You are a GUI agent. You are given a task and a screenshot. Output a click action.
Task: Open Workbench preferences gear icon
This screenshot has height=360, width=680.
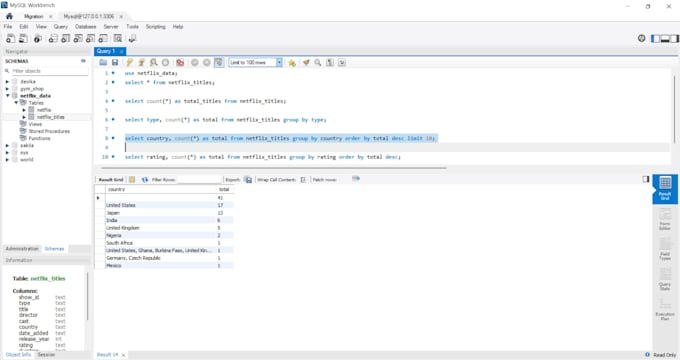pyautogui.click(x=642, y=38)
